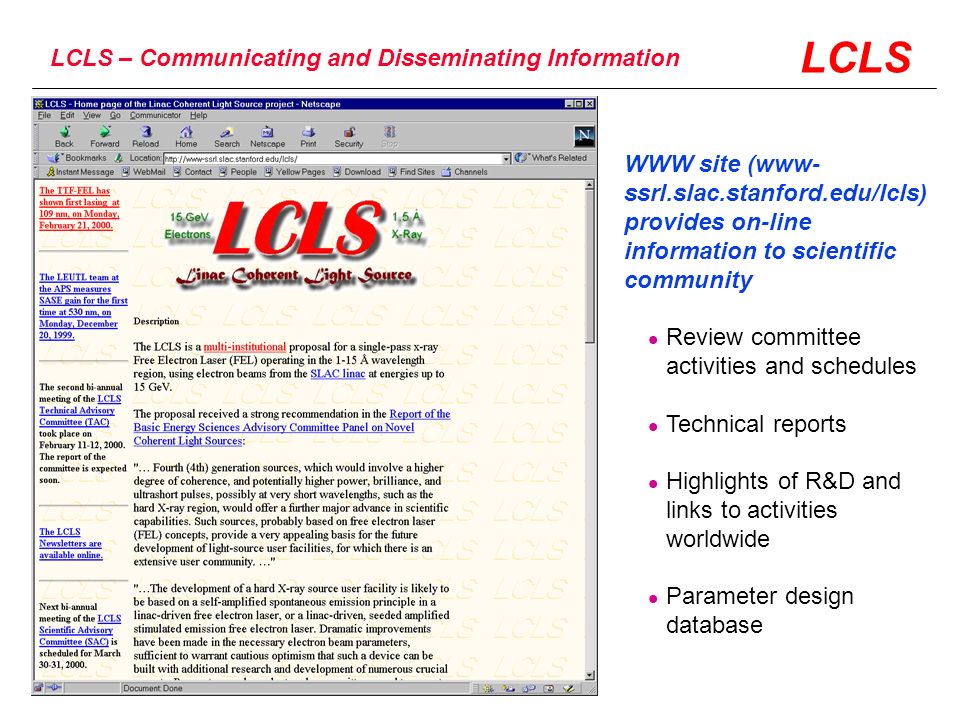The image size is (960, 720).
Task: Expand the location URL dropdown arrow
Action: point(506,159)
